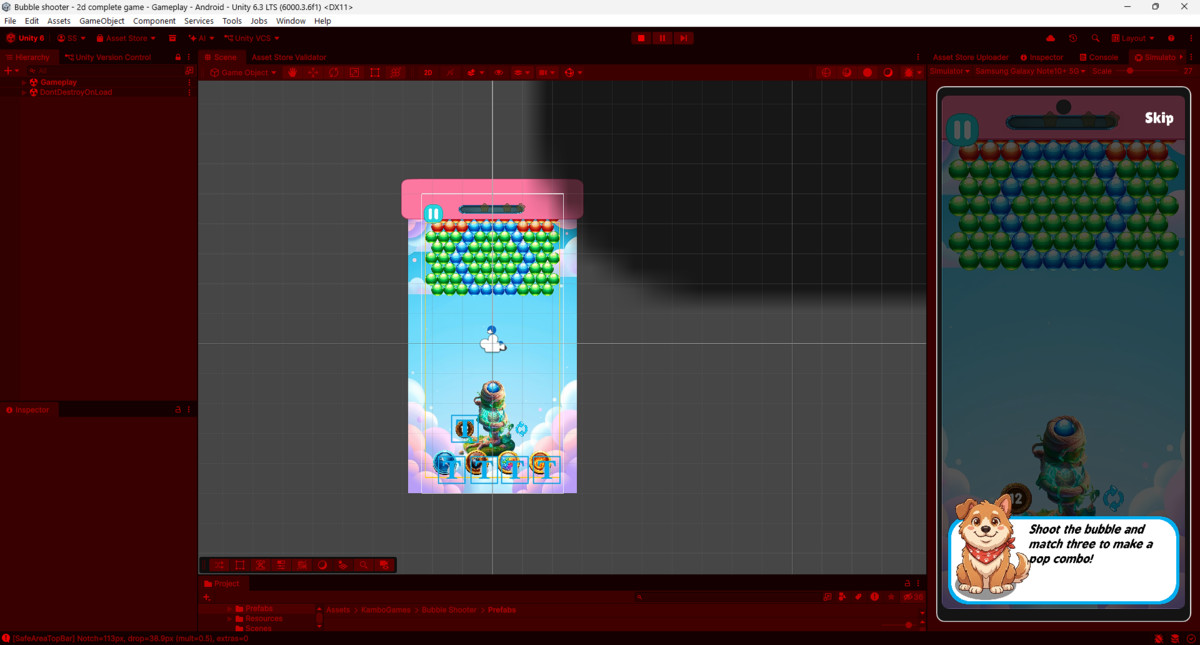The height and width of the screenshot is (645, 1200).
Task: Switch to Asset Store Validator tab
Action: (289, 57)
